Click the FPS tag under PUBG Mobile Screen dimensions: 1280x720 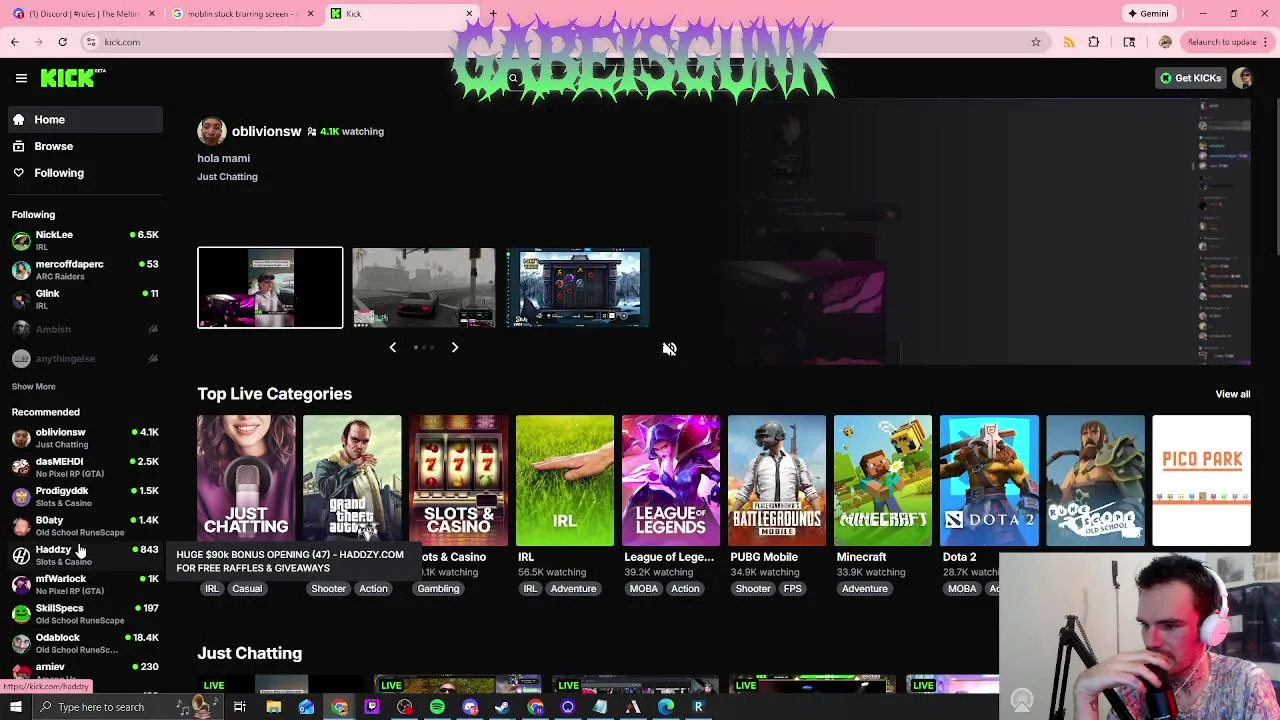click(793, 589)
